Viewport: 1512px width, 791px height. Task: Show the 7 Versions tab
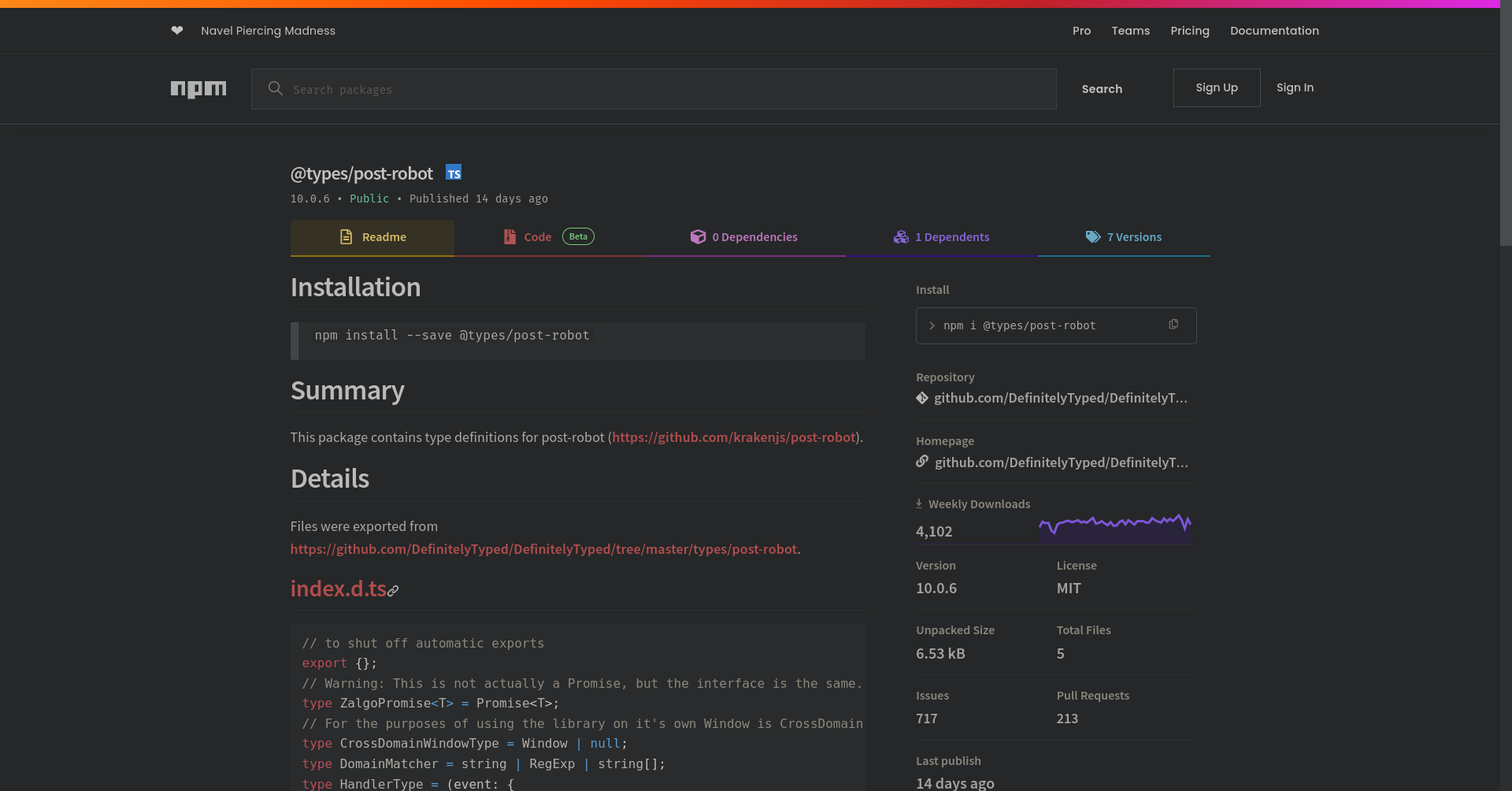[1124, 237]
